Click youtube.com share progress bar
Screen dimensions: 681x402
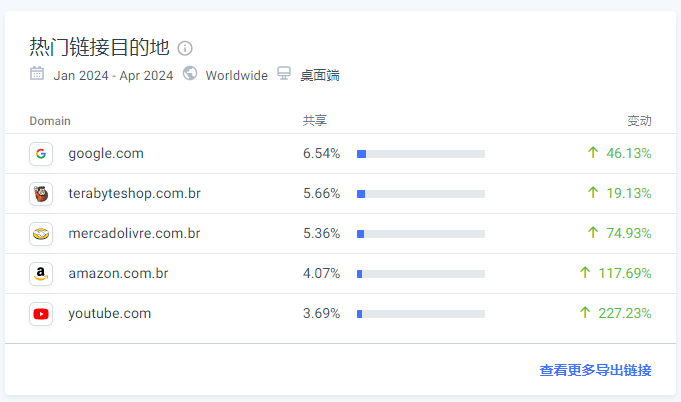421,314
